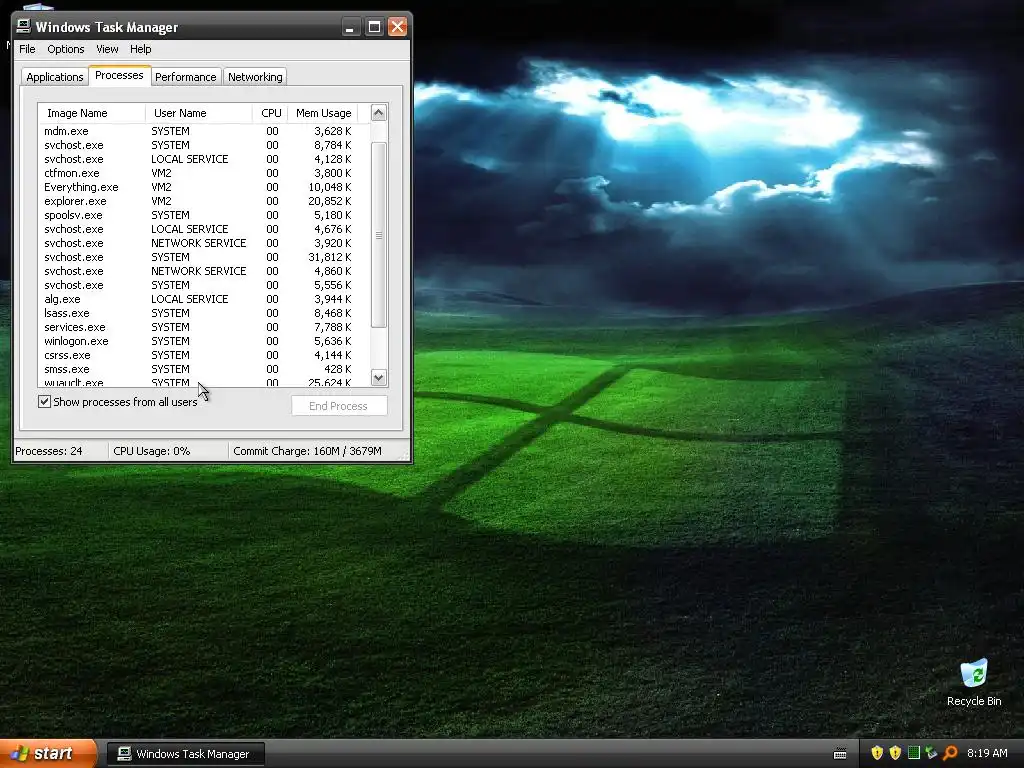Sort by CPU column header
Viewport: 1024px width, 768px height.
[x=271, y=113]
